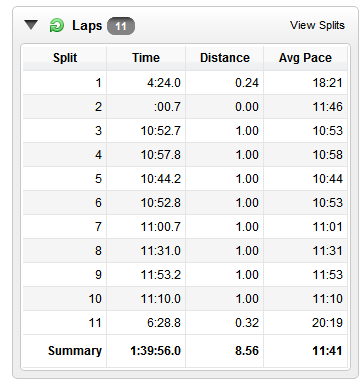The height and width of the screenshot is (387, 364).
Task: Select the lap 1 row time 4:24.0
Action: pos(164,83)
